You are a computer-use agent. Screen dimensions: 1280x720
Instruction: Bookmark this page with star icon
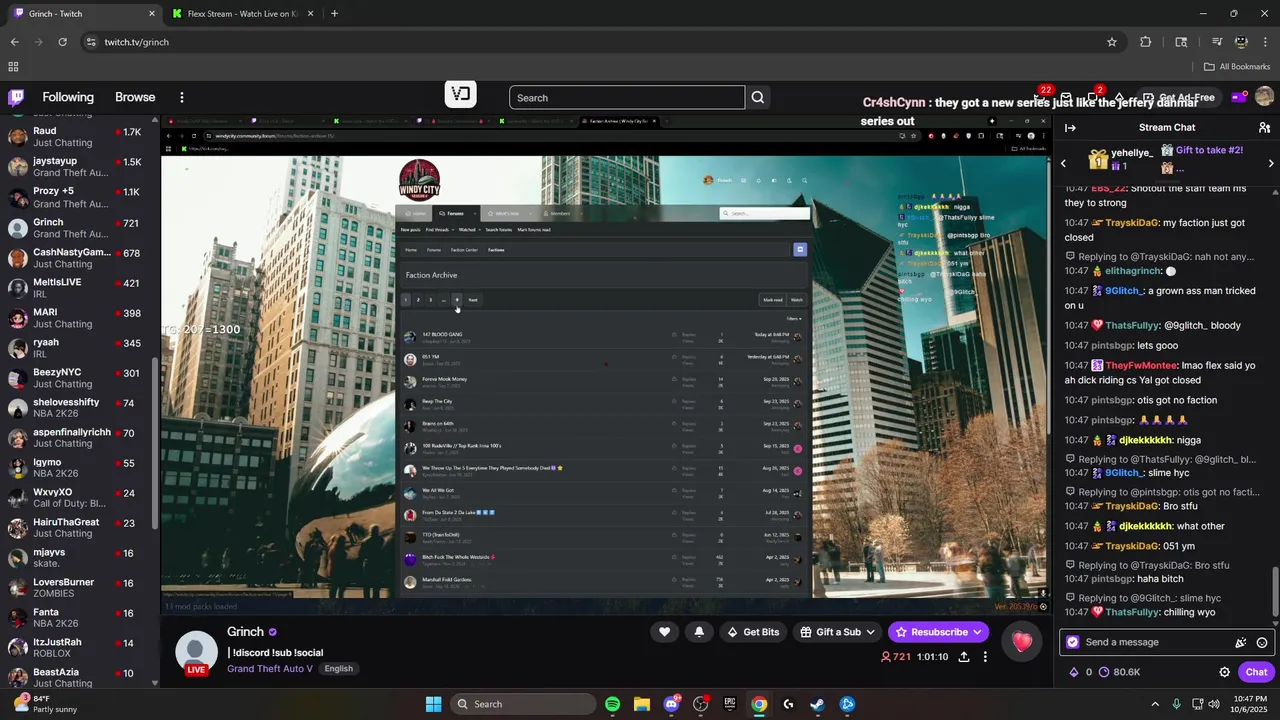pyautogui.click(x=1111, y=42)
